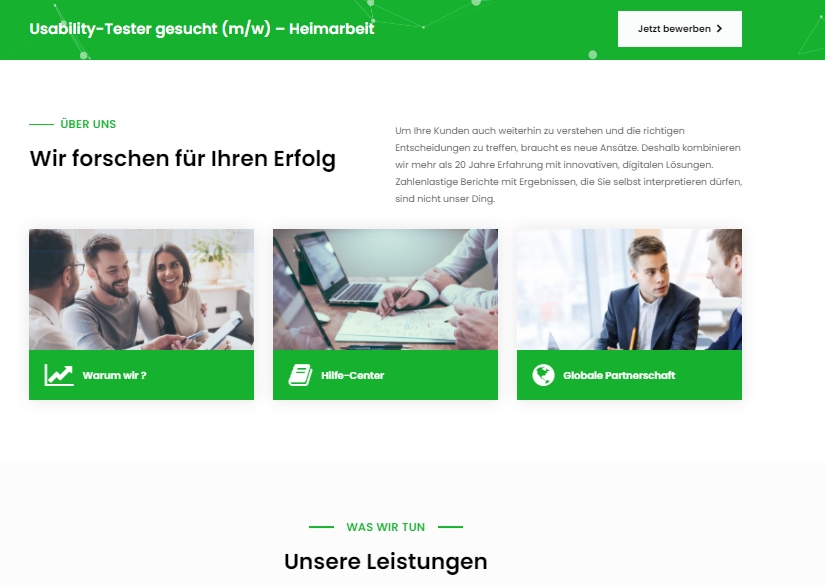The width and height of the screenshot is (825, 585).
Task: Click the laptop and notes photo
Action: pyautogui.click(x=385, y=289)
